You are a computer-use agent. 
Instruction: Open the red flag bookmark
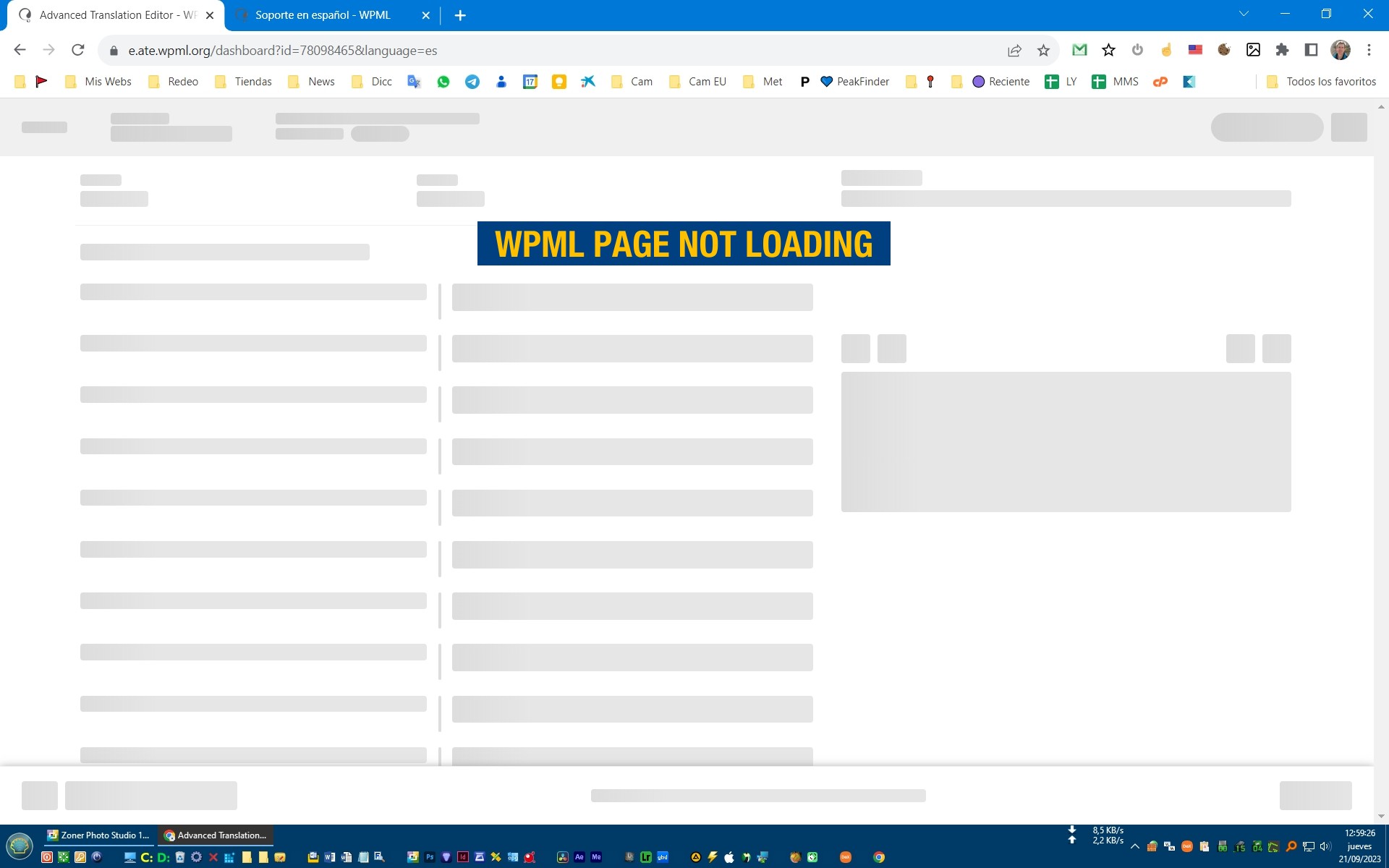tap(41, 82)
